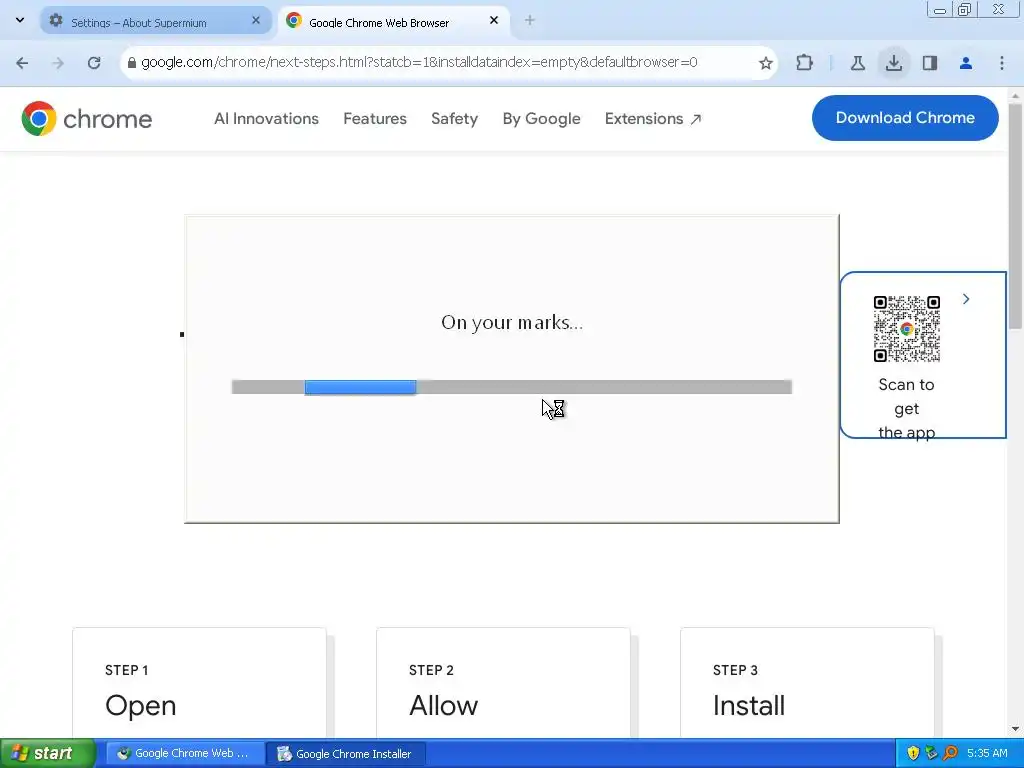This screenshot has height=768, width=1024.
Task: Toggle the side panel icon
Action: (x=930, y=63)
